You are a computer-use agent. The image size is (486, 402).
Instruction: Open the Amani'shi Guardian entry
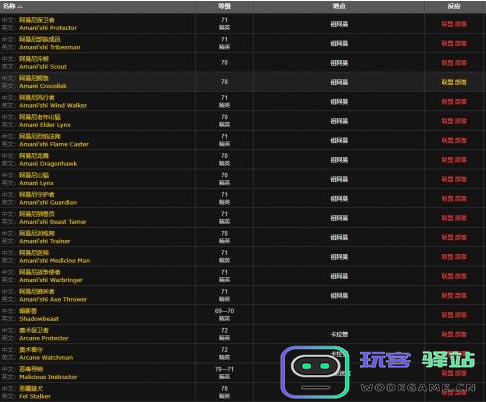(x=48, y=202)
